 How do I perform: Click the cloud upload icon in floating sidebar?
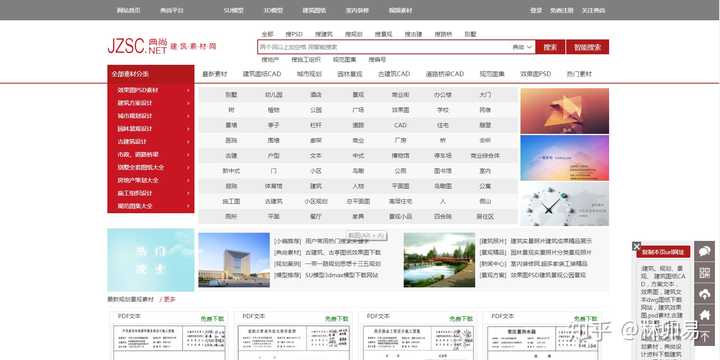[x=705, y=294]
